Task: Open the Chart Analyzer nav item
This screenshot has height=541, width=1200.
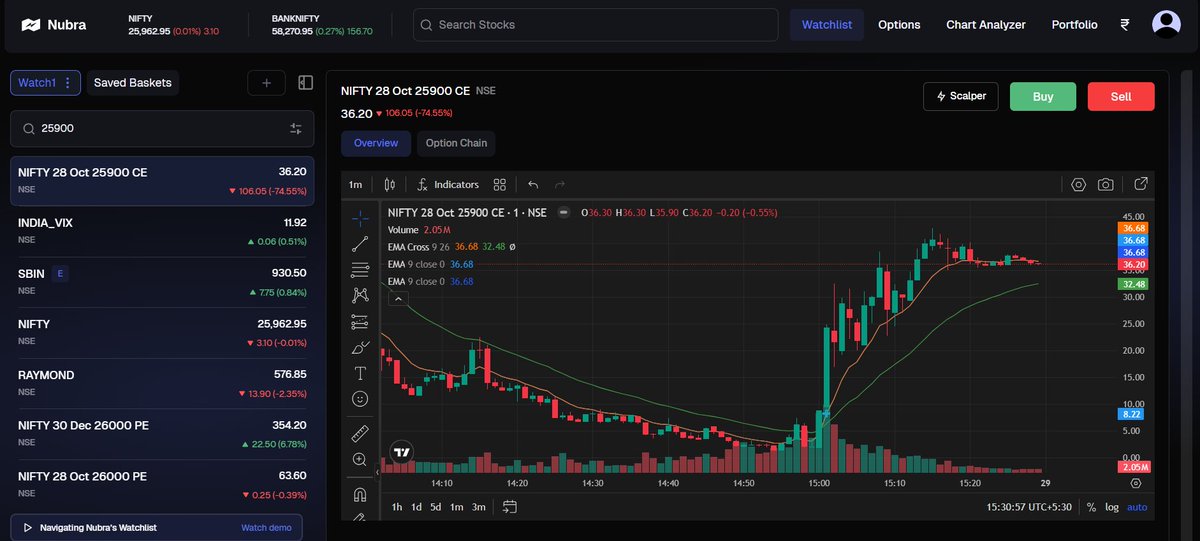Action: coord(986,25)
